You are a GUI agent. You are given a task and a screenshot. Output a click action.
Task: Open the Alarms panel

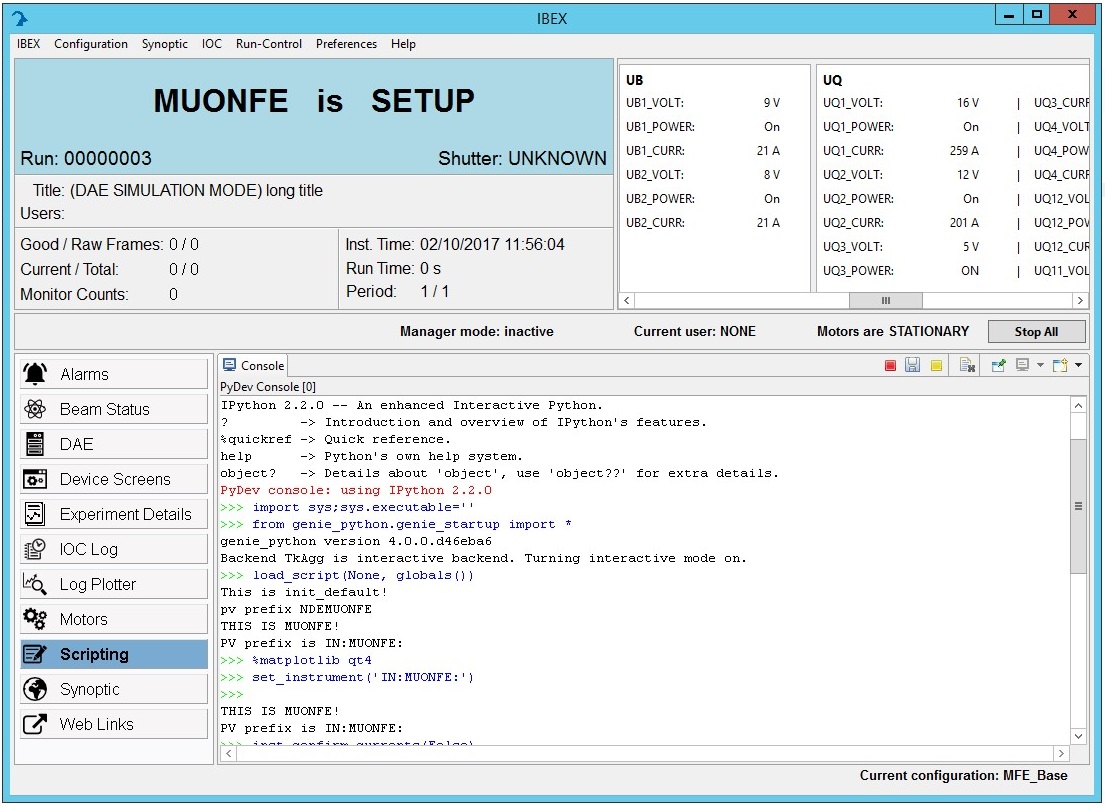click(113, 373)
